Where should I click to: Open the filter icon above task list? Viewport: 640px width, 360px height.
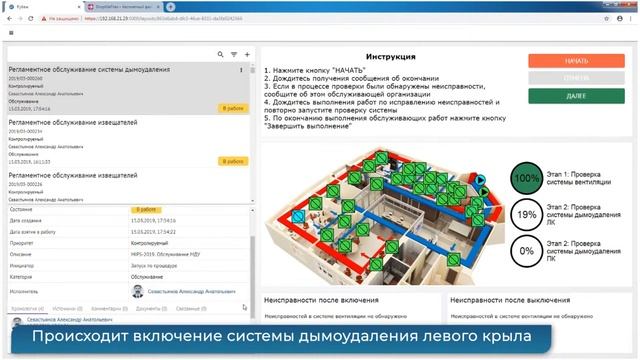(234, 54)
